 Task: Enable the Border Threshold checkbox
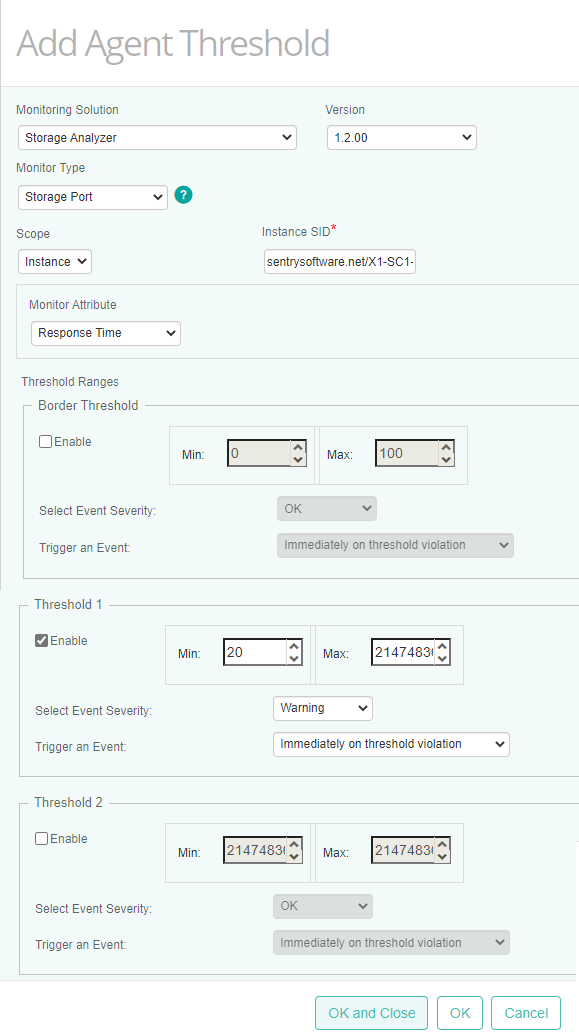(x=46, y=442)
